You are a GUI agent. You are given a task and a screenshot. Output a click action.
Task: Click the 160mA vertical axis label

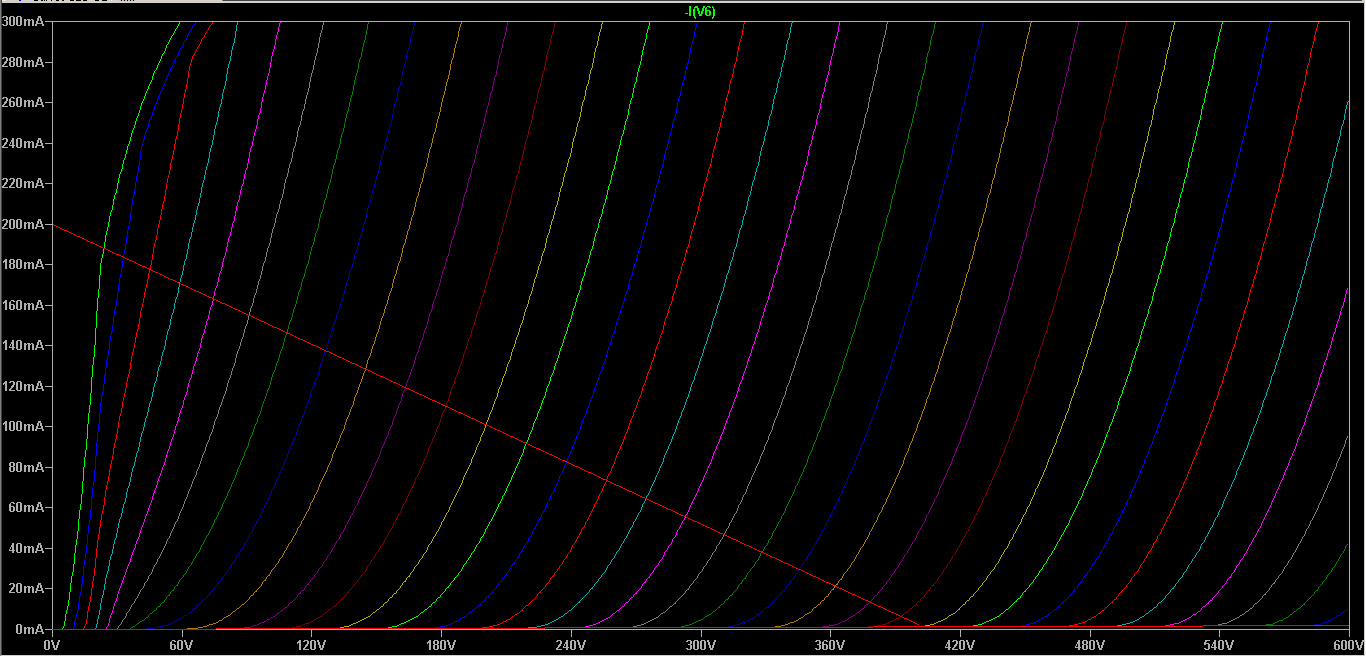pos(22,305)
